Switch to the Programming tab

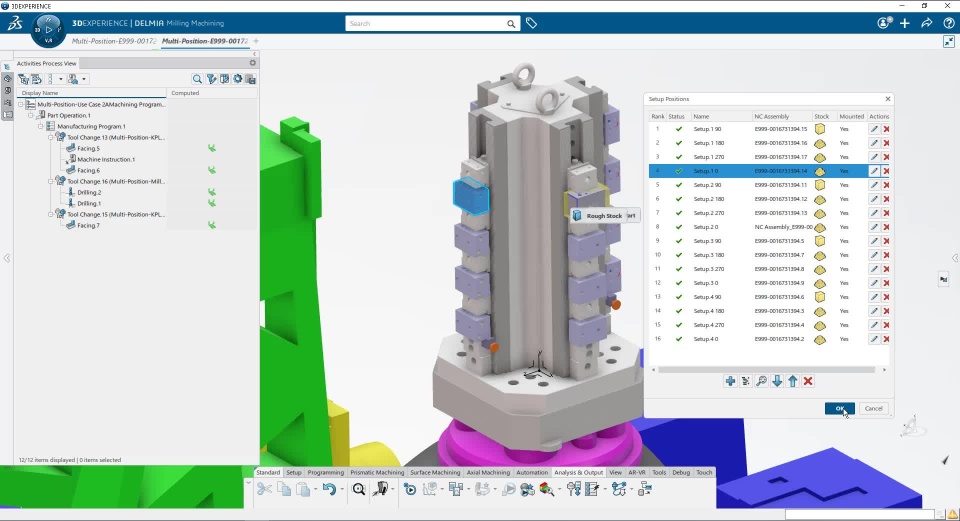[326, 473]
